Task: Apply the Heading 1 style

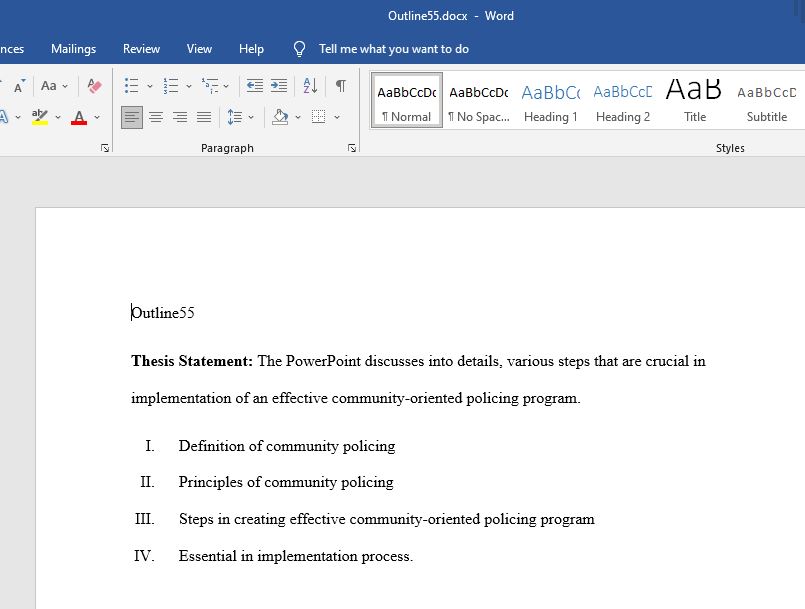Action: tap(550, 100)
